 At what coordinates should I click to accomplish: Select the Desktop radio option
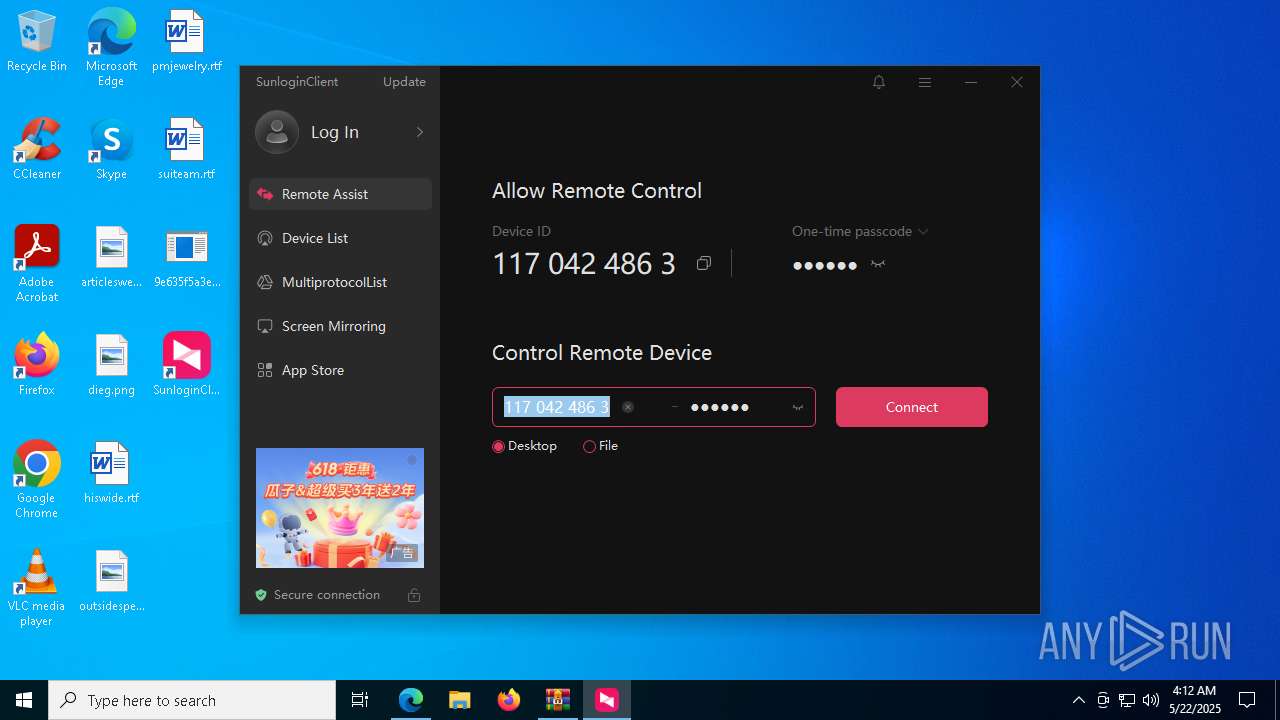[498, 447]
